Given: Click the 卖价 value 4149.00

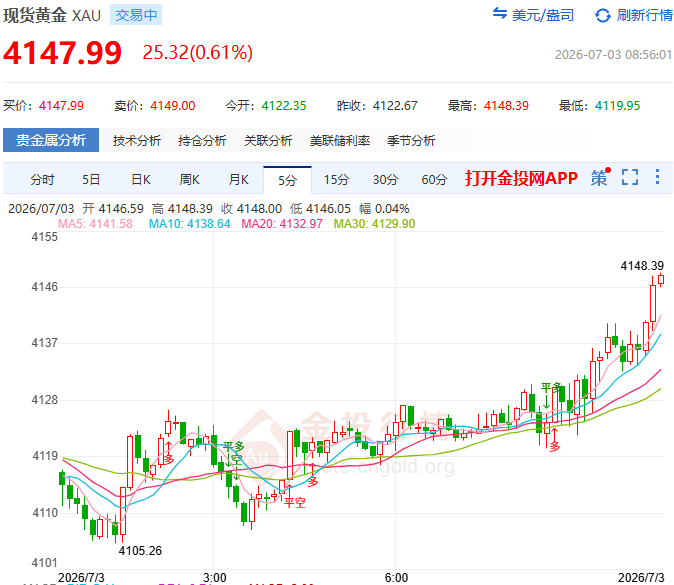Looking at the screenshot, I should (172, 106).
